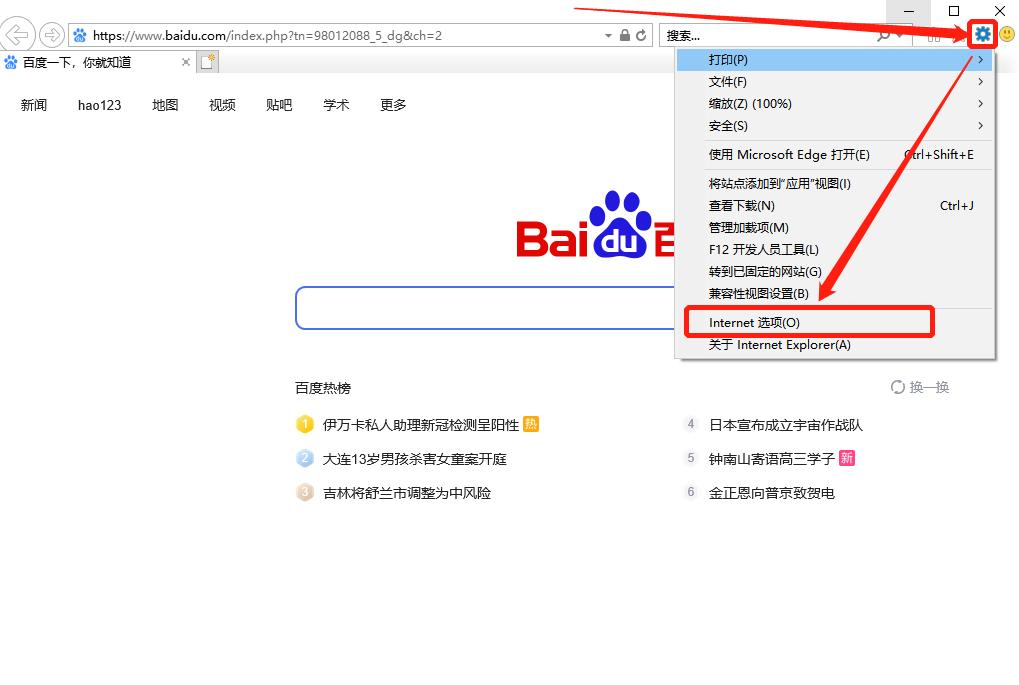The image size is (1019, 685).
Task: Open the address bar URL history dropdown
Action: 607,34
